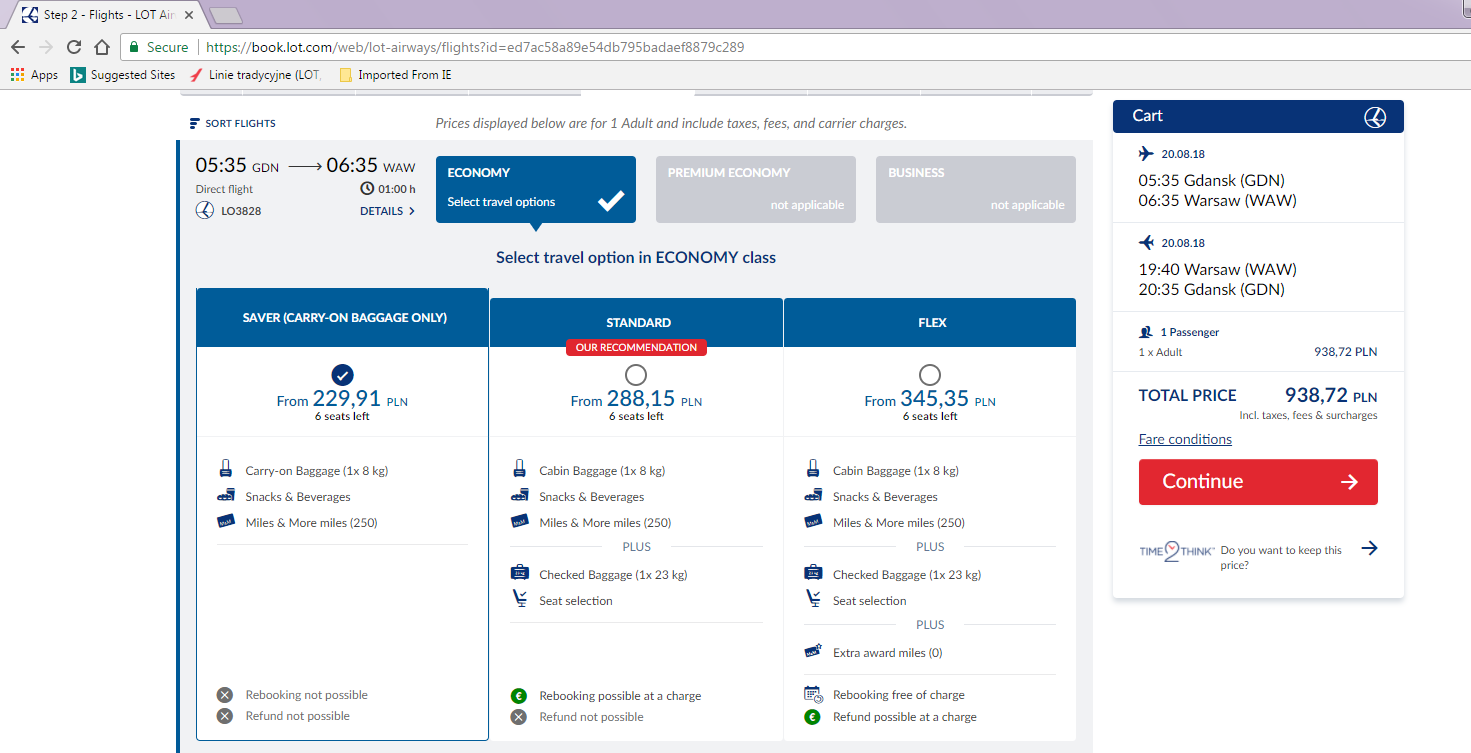The height and width of the screenshot is (753, 1471).
Task: Open the Apps bookmarks shortcut
Action: pos(35,75)
